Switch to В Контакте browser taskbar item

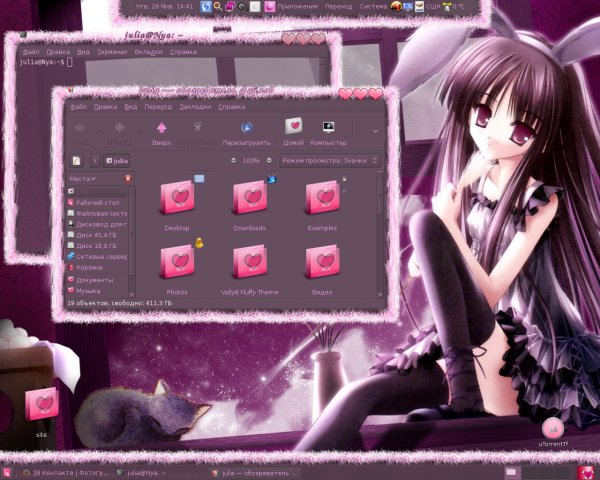(x=66, y=473)
